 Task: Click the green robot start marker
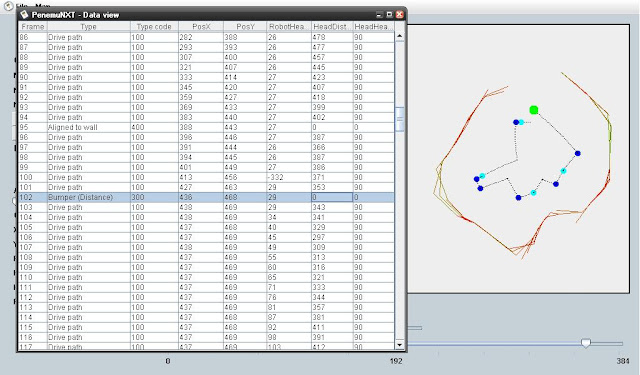(x=533, y=110)
